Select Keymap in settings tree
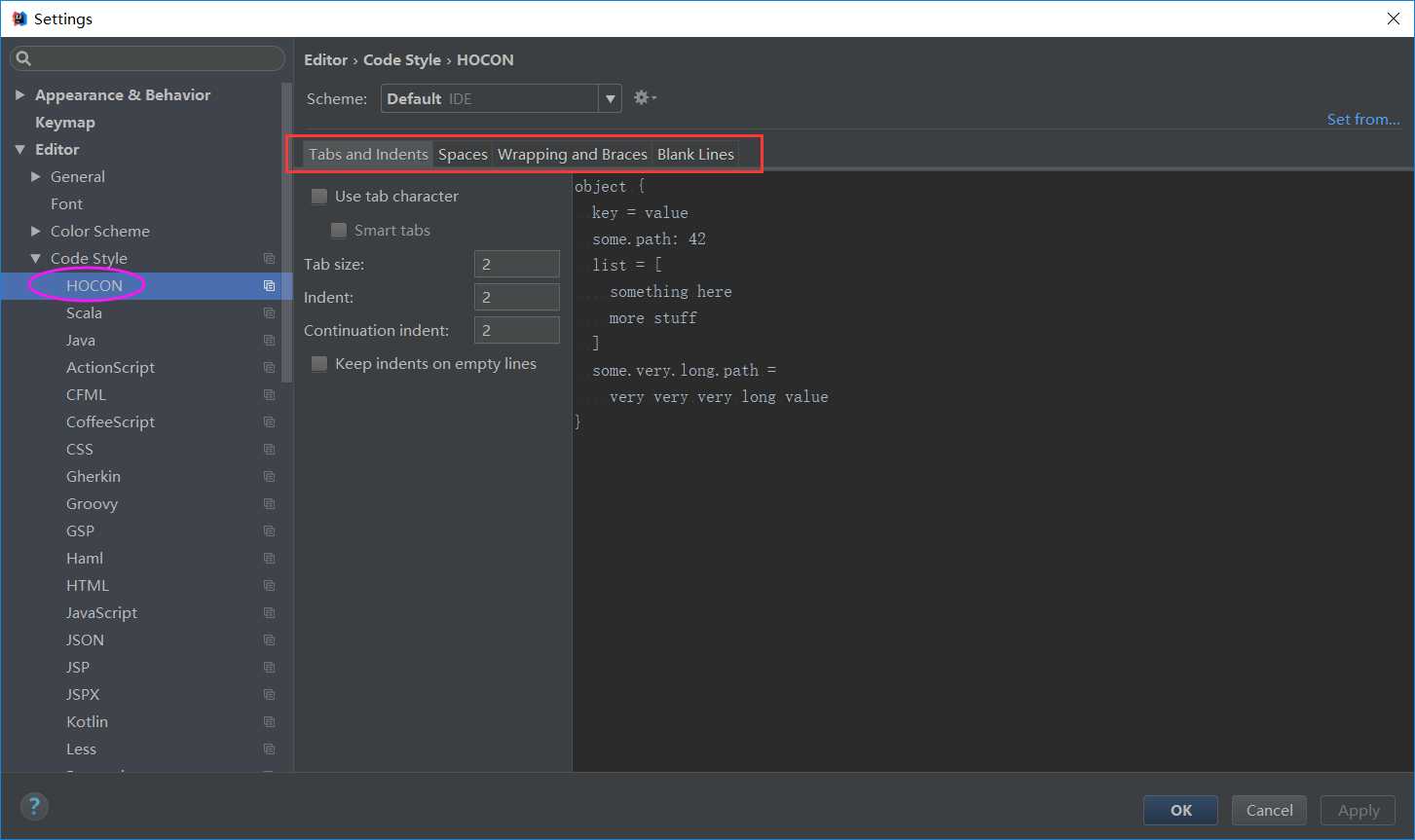The image size is (1415, 840). 65,122
